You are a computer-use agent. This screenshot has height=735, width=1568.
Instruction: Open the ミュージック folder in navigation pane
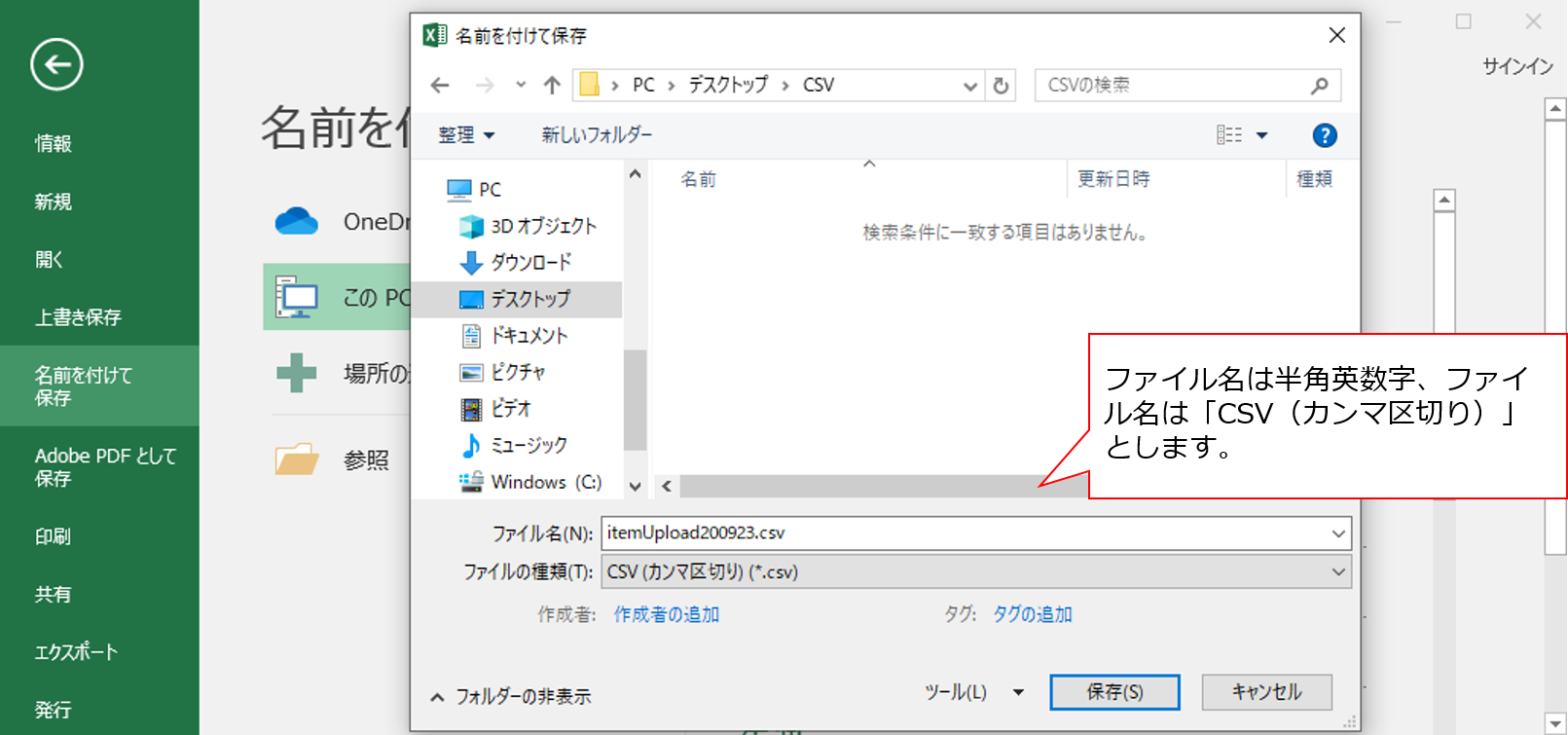[x=528, y=445]
